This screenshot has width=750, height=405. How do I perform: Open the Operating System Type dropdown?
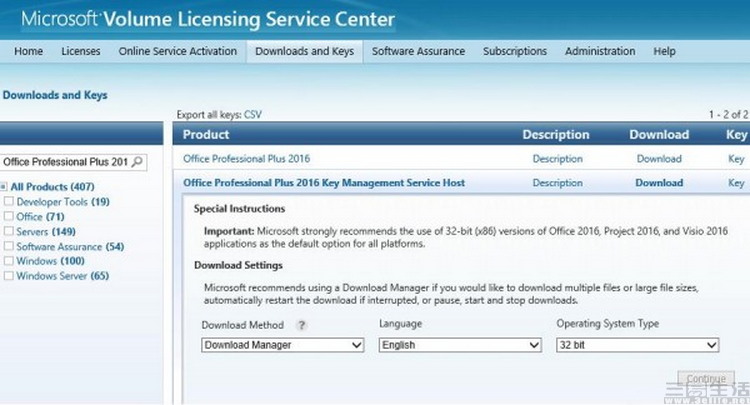[x=638, y=345]
